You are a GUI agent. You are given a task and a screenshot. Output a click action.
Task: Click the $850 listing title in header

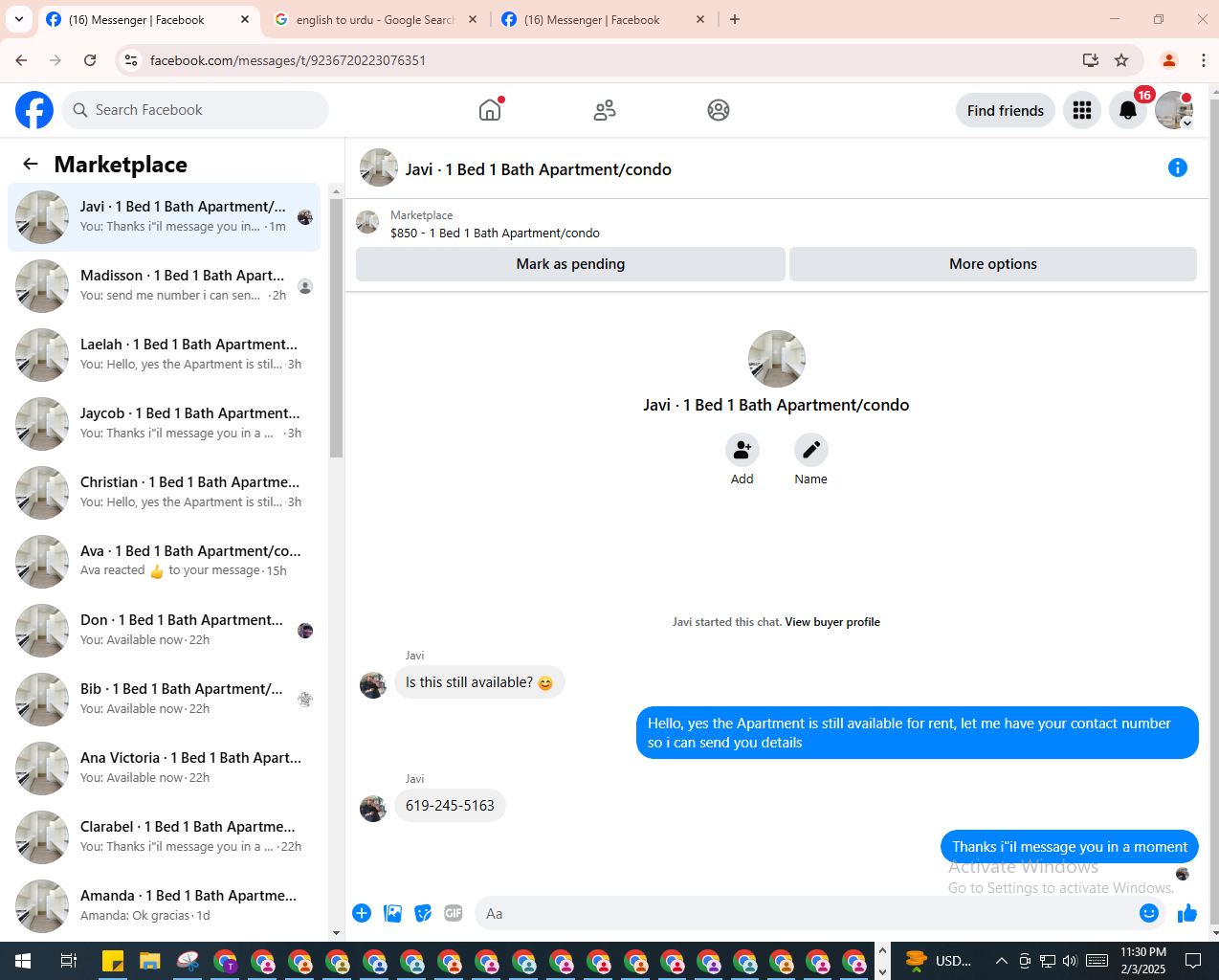(495, 234)
